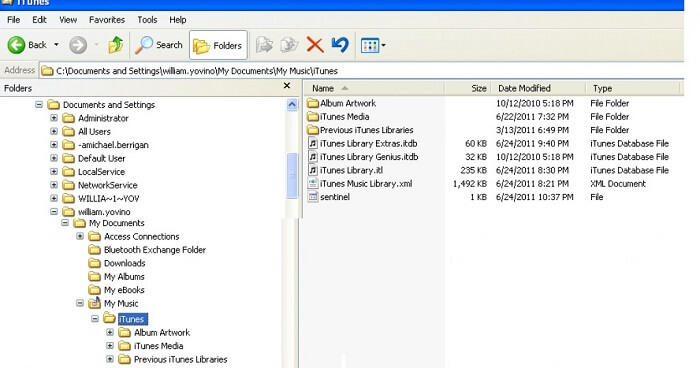Open the Views dropdown button
Viewport: 700px width, 368px height.
tap(373, 45)
